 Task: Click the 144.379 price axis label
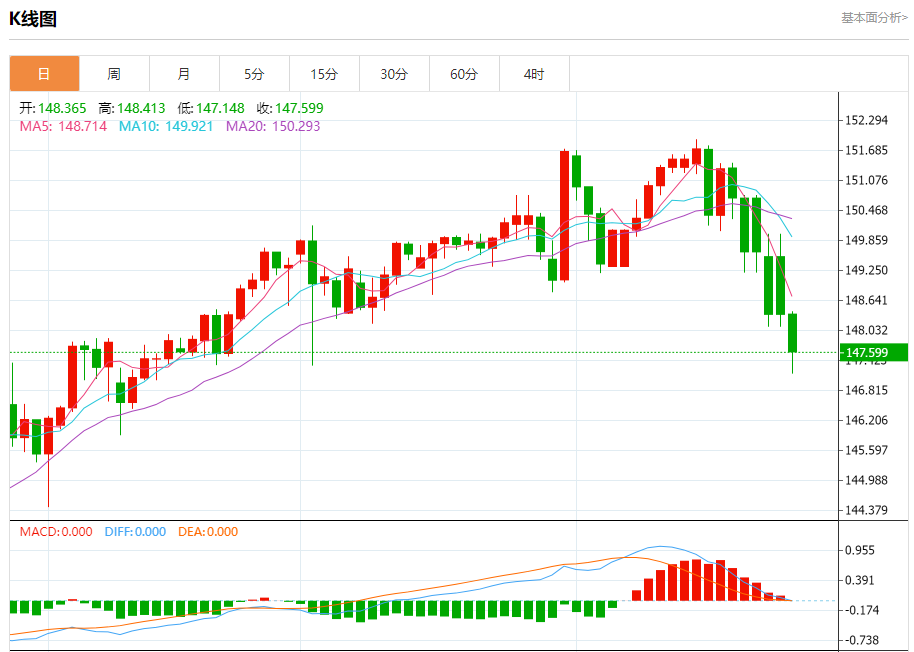pyautogui.click(x=866, y=510)
